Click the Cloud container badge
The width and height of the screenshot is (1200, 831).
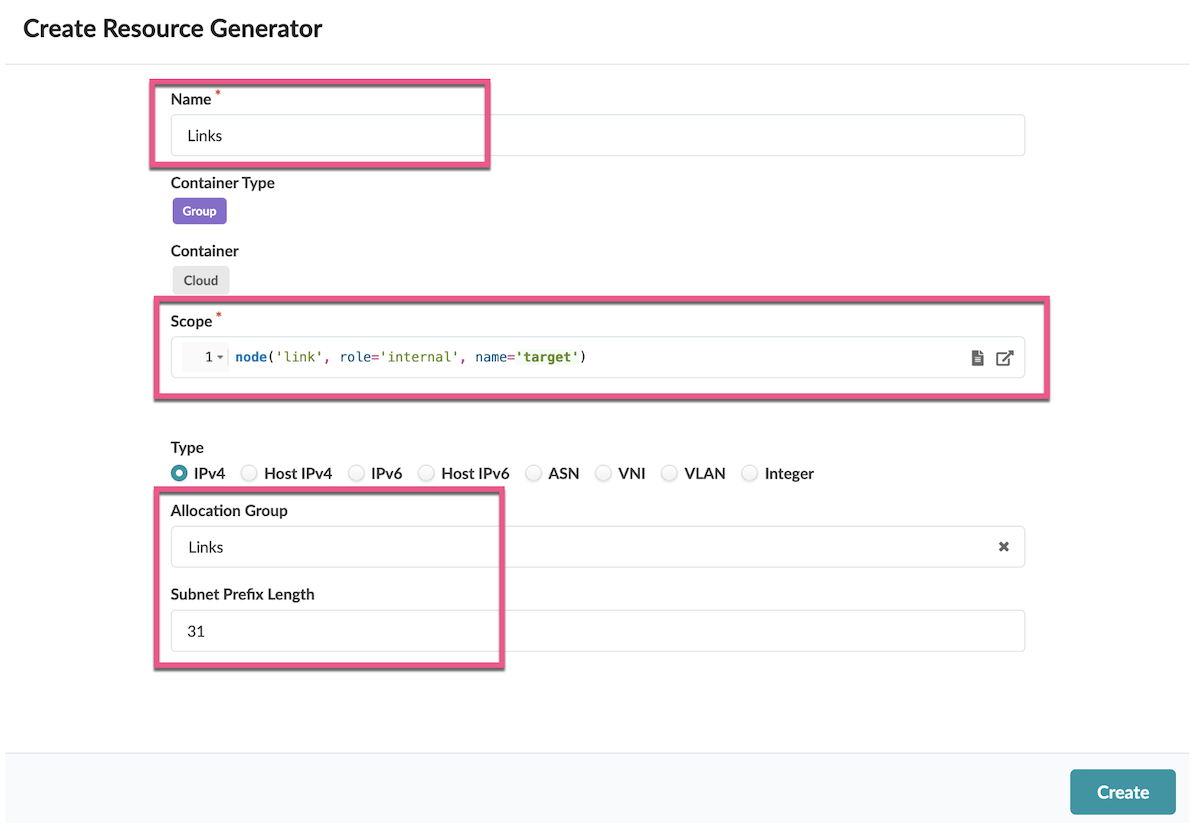[201, 280]
